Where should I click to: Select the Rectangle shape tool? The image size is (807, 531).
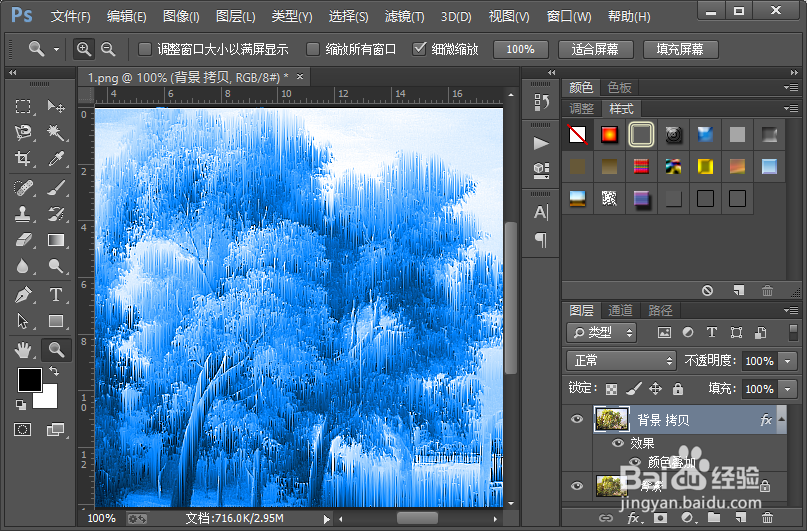pos(56,321)
